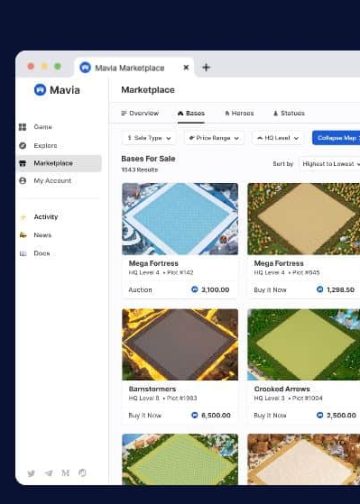Image resolution: width=360 pixels, height=504 pixels.
Task: Click the Activity icon in sidebar
Action: pyautogui.click(x=23, y=217)
